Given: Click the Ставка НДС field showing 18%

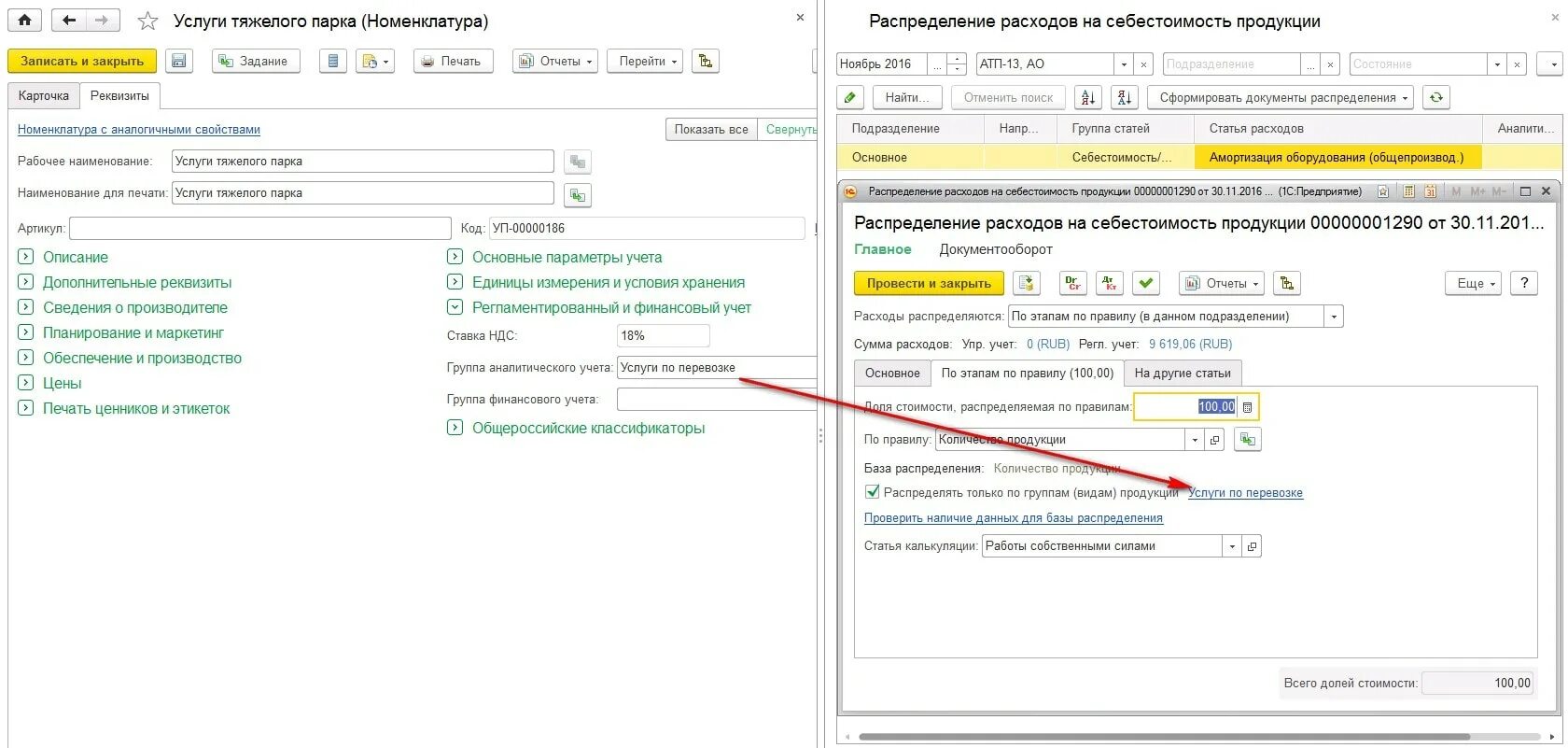Looking at the screenshot, I should point(664,335).
